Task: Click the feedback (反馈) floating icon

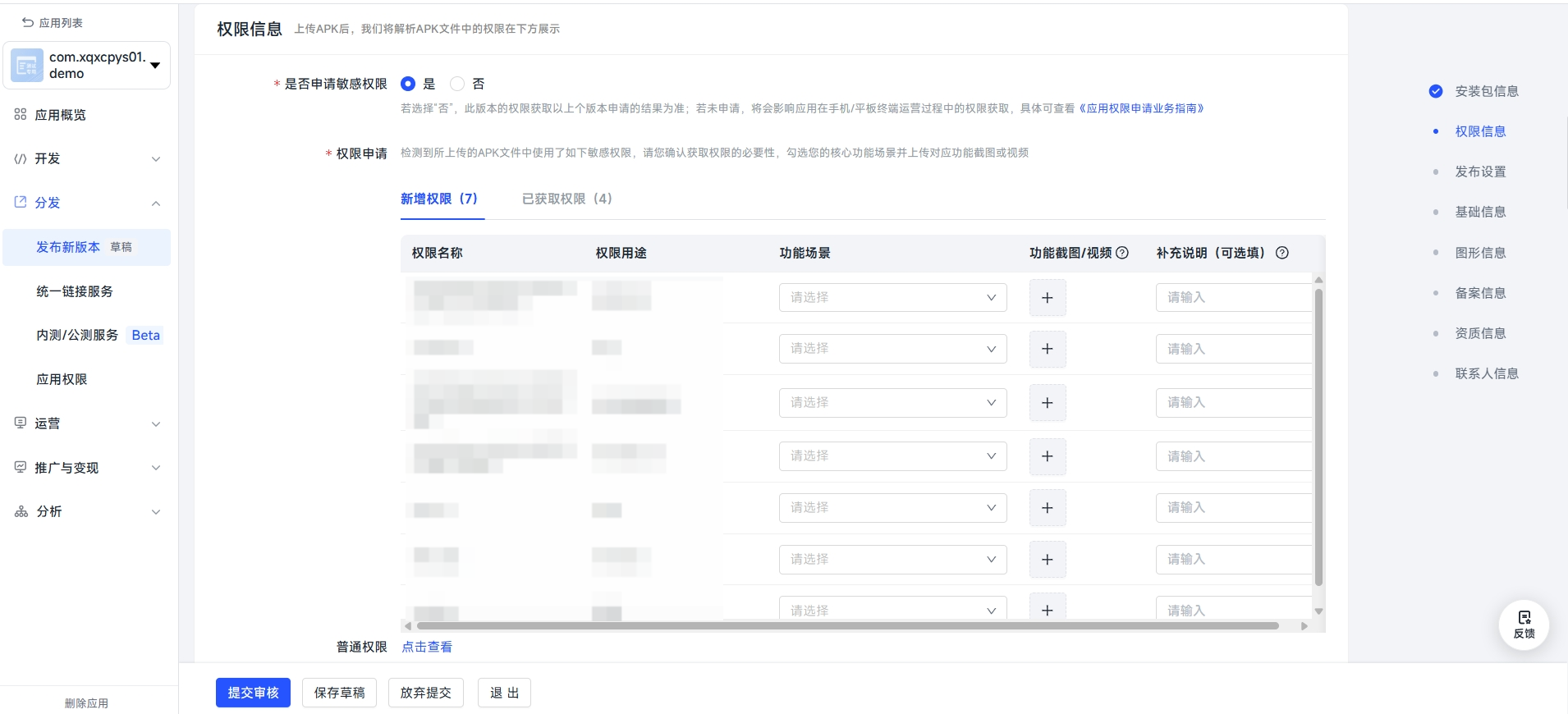Action: tap(1524, 625)
